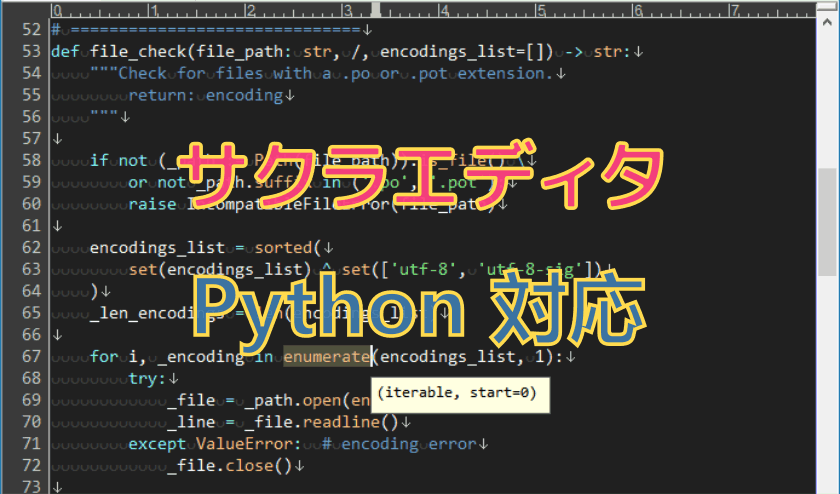The height and width of the screenshot is (494, 840).
Task: Click highlighted 'enumerate' on line 67
Action: pyautogui.click(x=327, y=356)
